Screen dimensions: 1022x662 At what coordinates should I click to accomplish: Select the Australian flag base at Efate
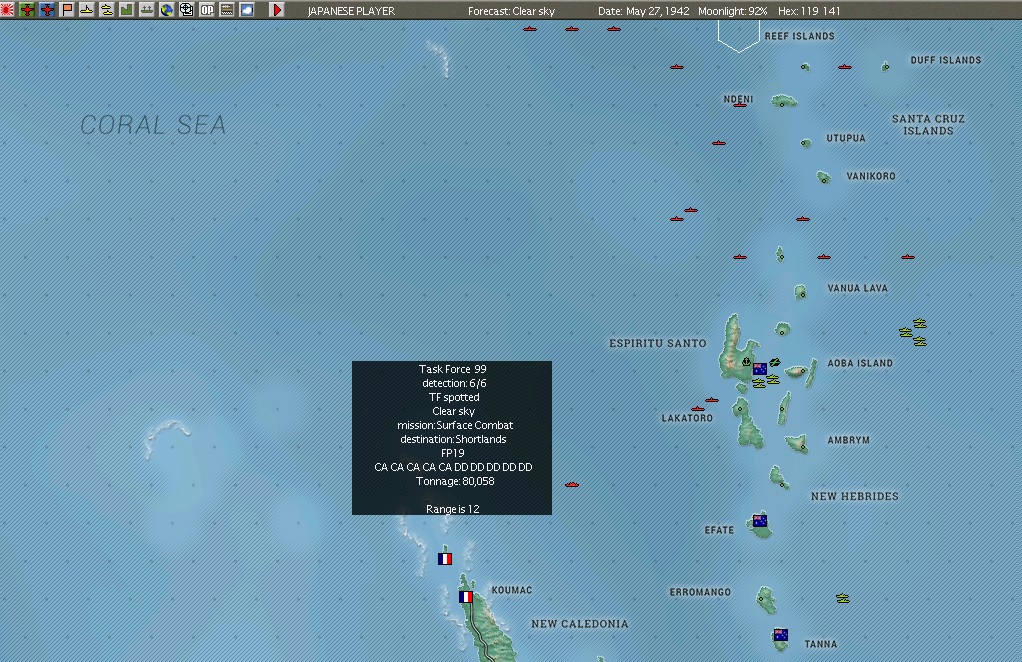(x=759, y=520)
